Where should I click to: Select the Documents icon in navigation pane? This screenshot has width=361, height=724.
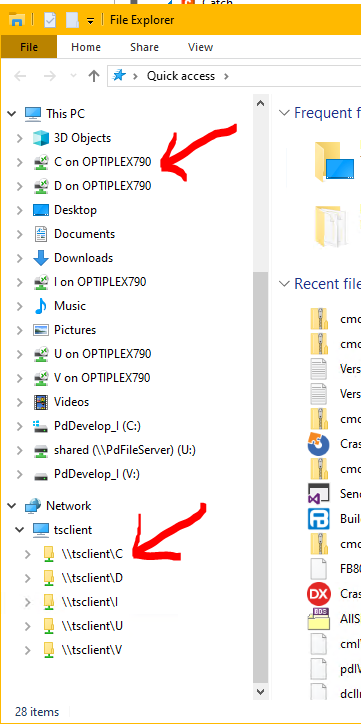pyautogui.click(x=41, y=234)
